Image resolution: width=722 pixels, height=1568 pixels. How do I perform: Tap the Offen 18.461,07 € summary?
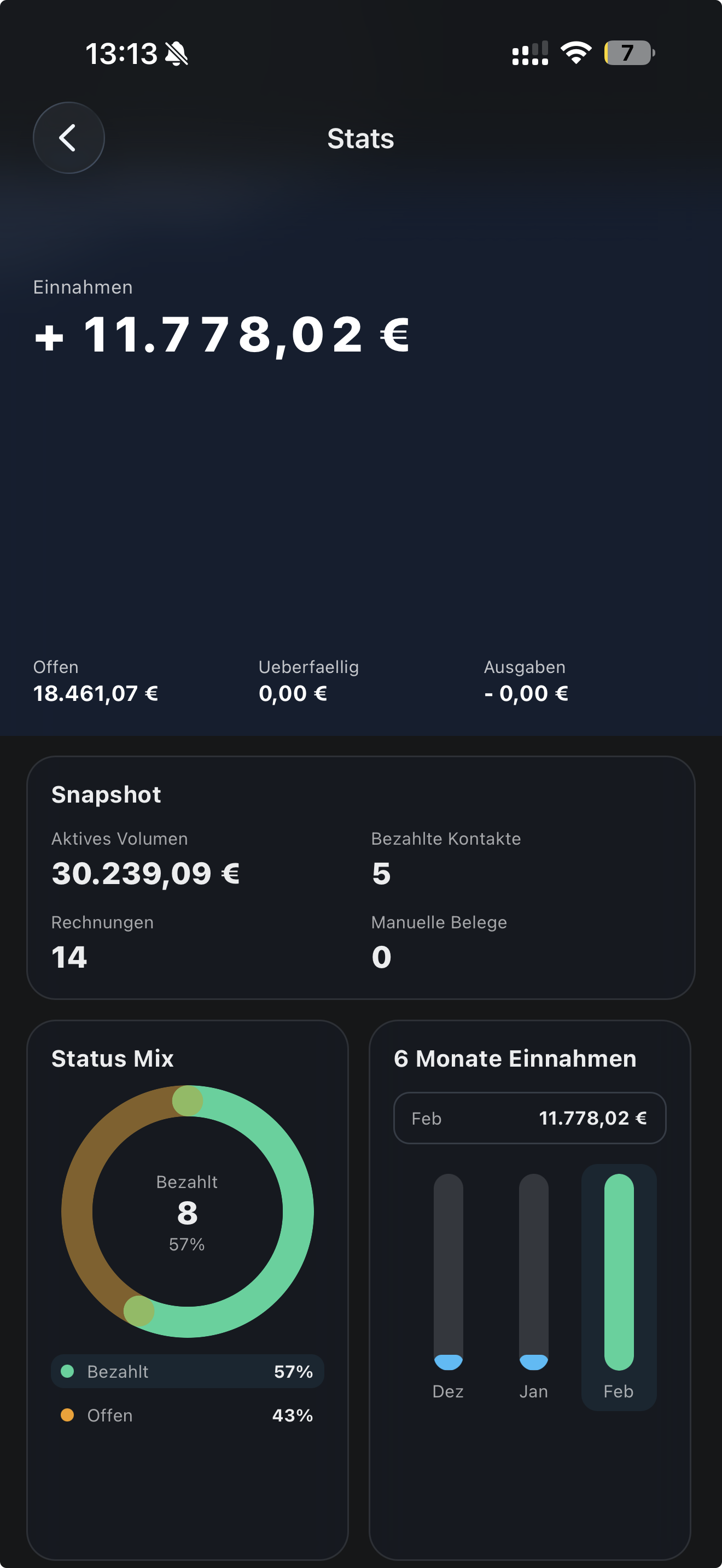tap(96, 682)
